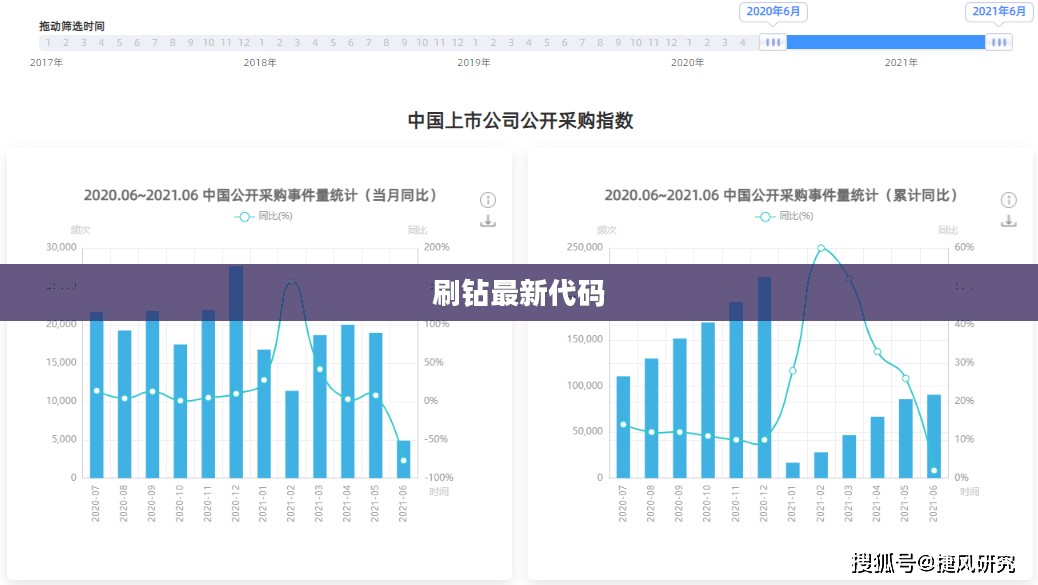Click the 2020-07 bar in 累计同比 chart
The image size is (1038, 585).
623,427
